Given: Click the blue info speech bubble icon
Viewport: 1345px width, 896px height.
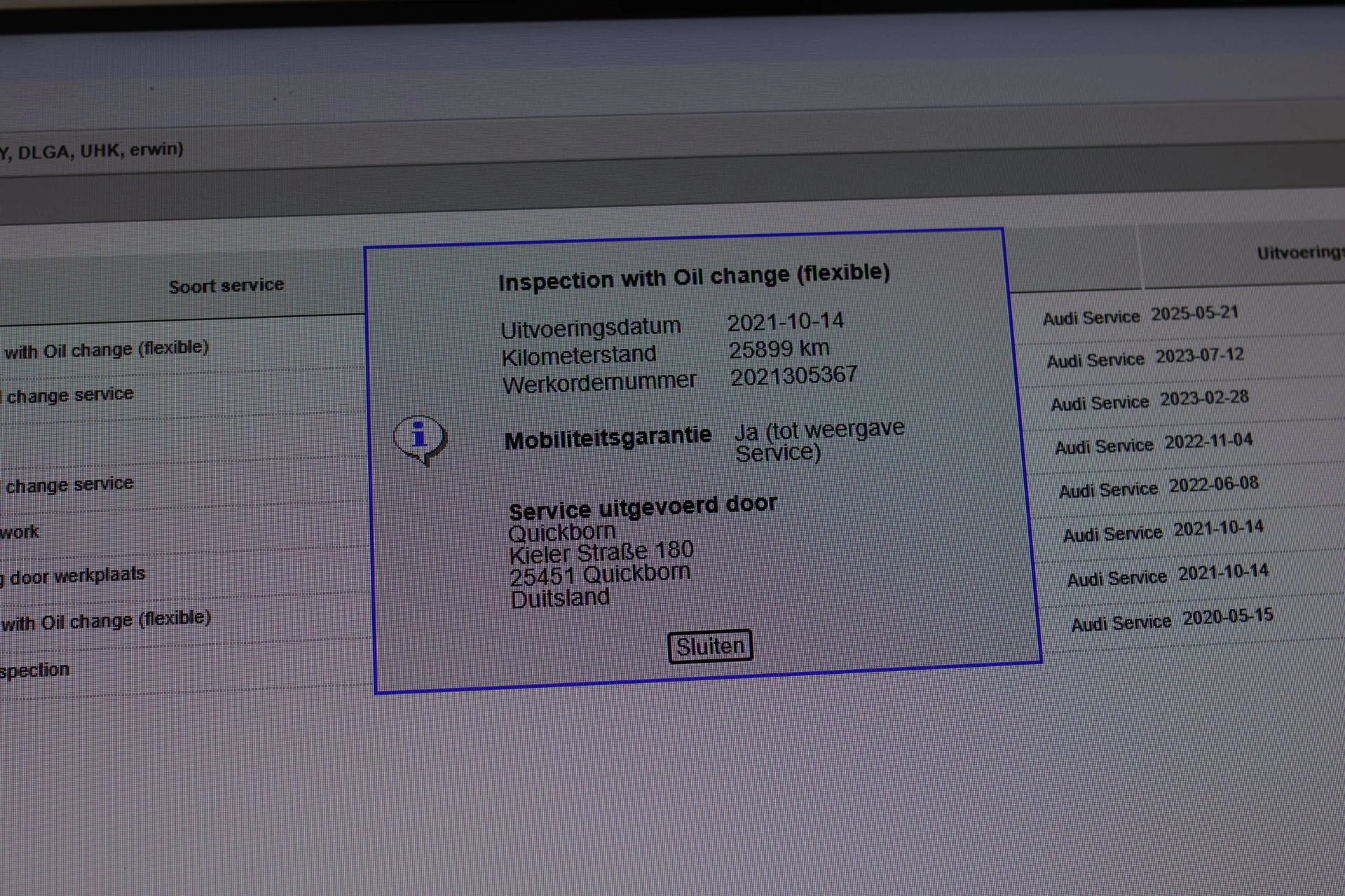Looking at the screenshot, I should click(x=420, y=439).
